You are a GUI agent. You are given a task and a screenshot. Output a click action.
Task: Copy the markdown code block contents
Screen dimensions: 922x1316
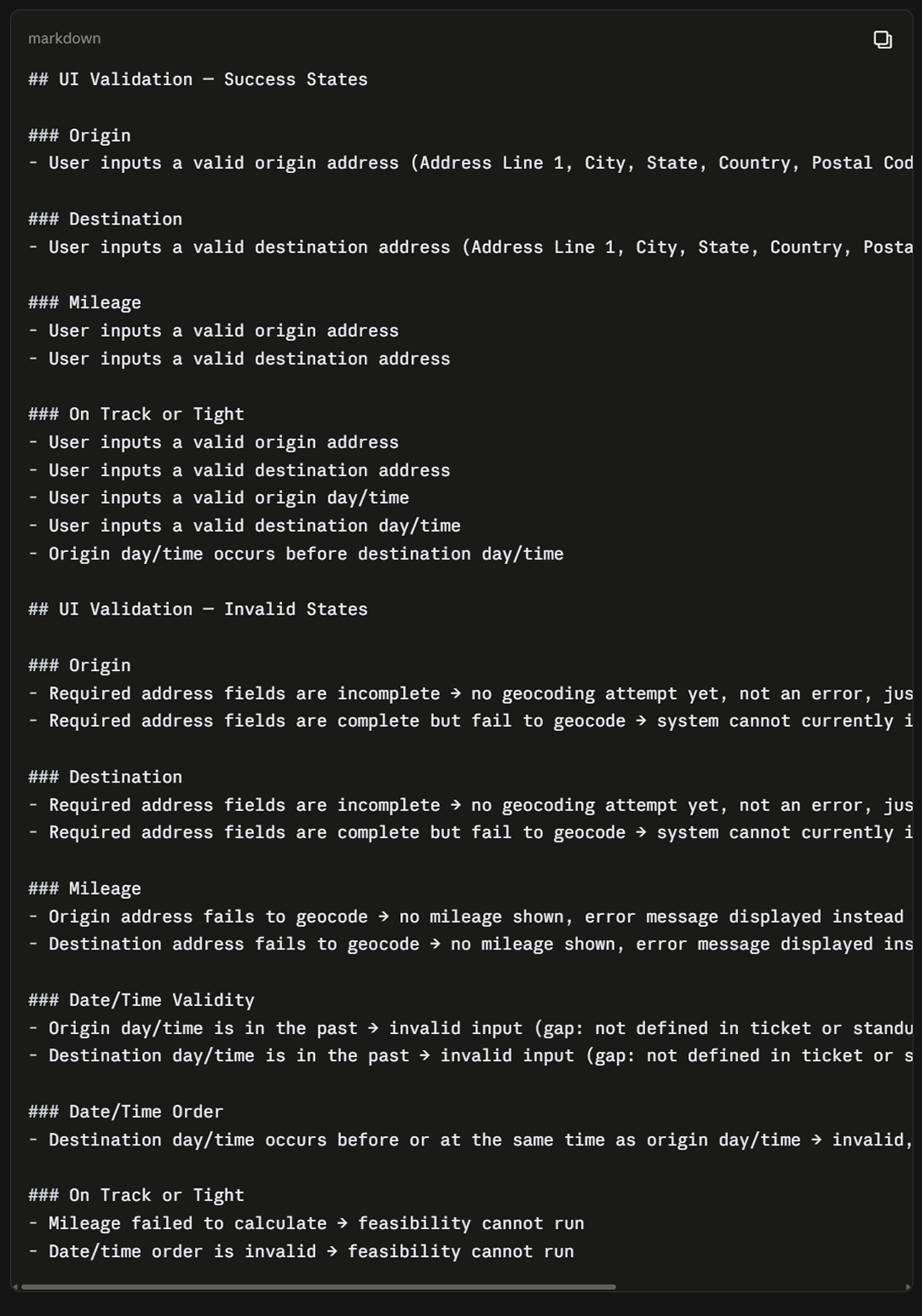[x=882, y=40]
